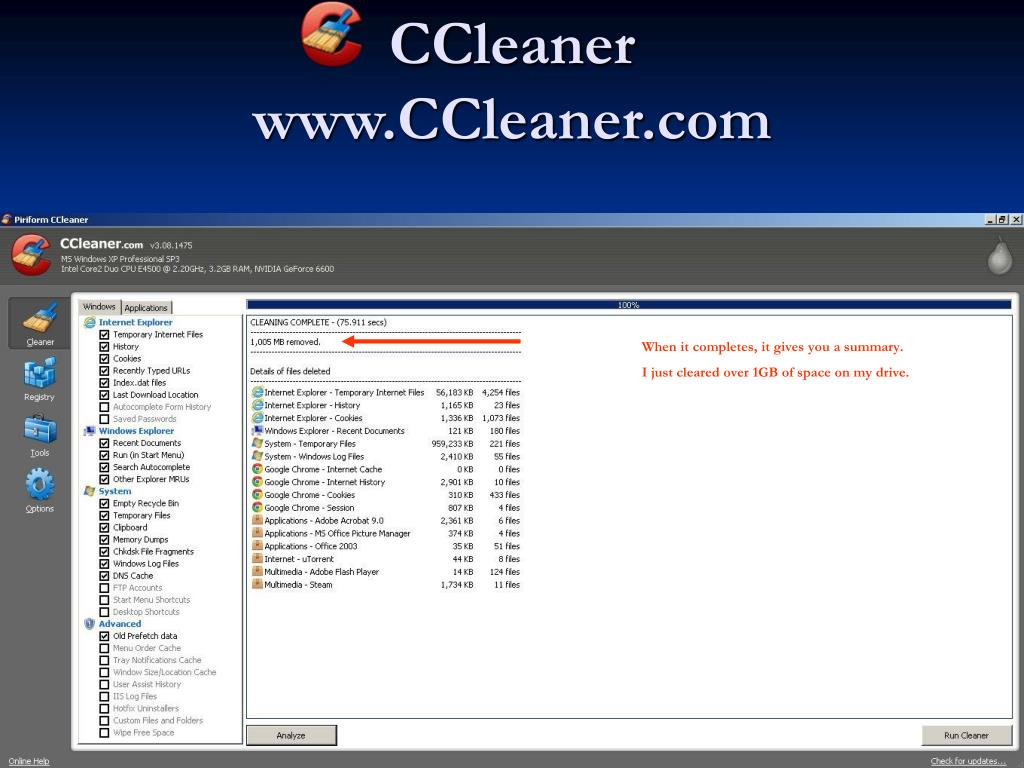Click icon beside System - Temporary Files result

pos(257,443)
